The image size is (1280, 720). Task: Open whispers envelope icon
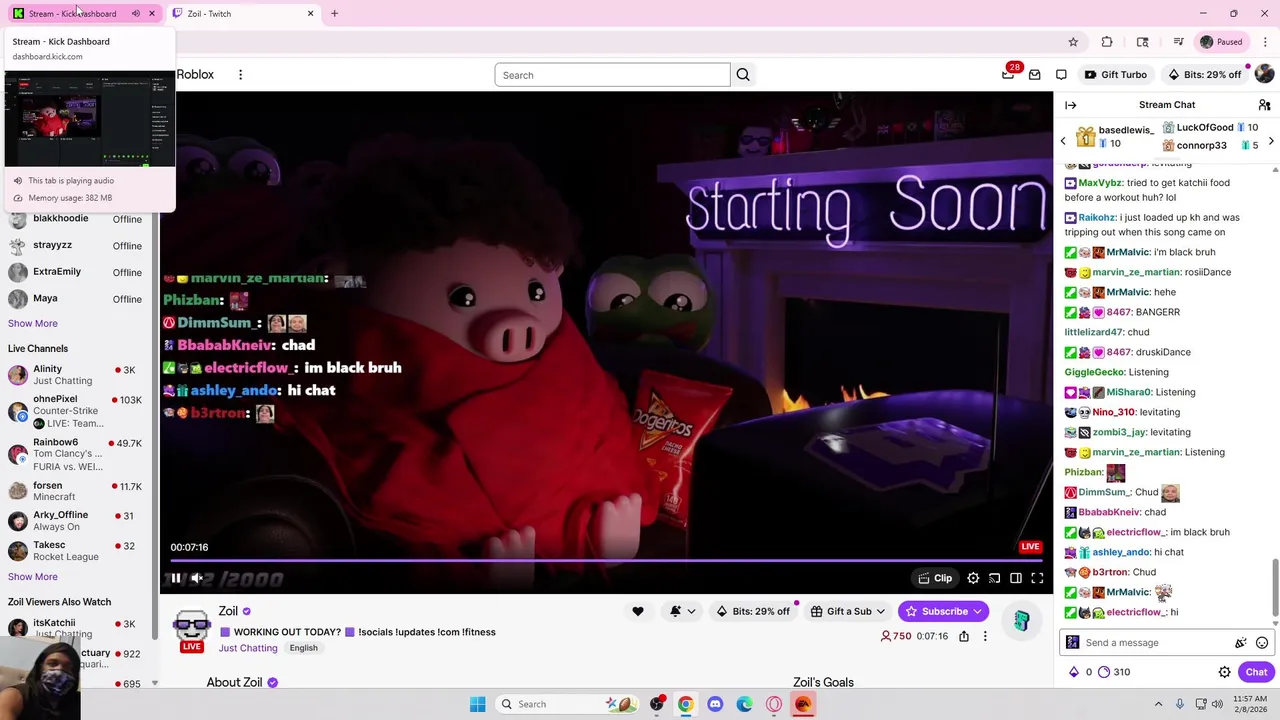click(x=1035, y=75)
